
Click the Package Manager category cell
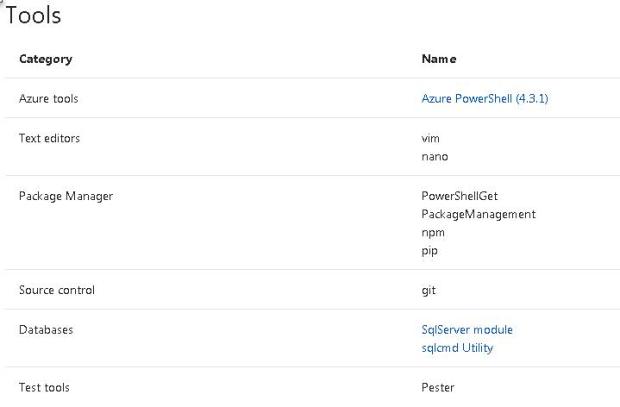point(66,196)
